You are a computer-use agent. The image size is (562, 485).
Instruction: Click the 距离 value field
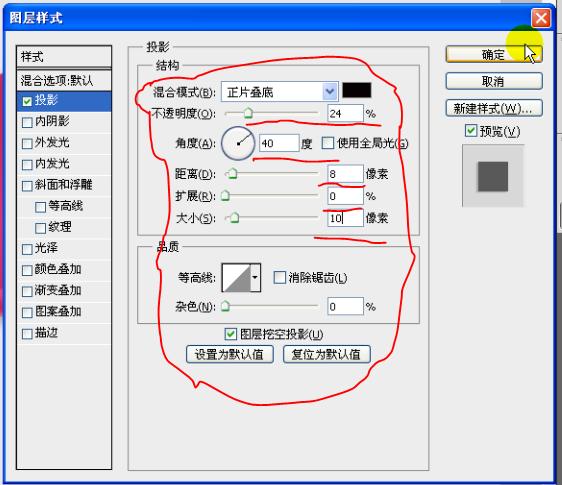click(x=346, y=174)
